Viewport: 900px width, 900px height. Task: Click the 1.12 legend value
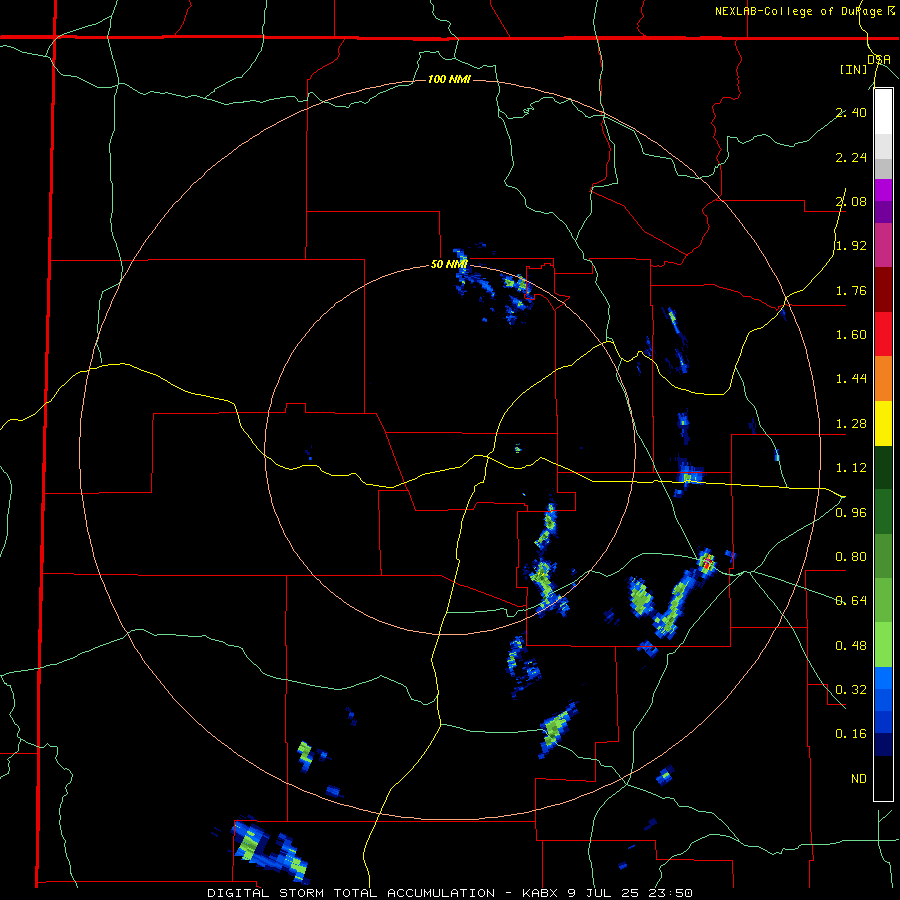[x=851, y=468]
